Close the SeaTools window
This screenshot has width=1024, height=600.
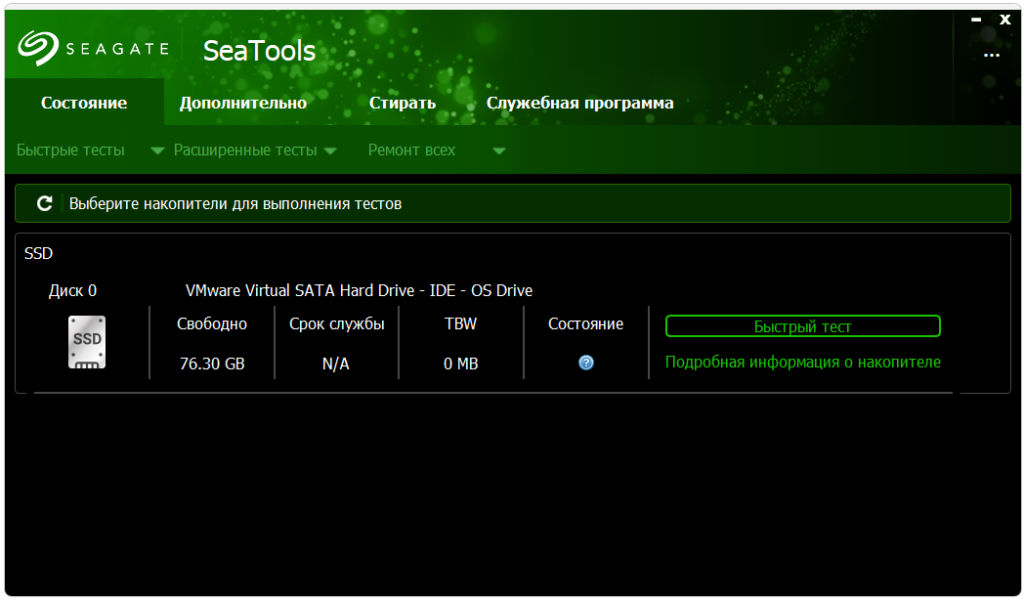(1005, 20)
